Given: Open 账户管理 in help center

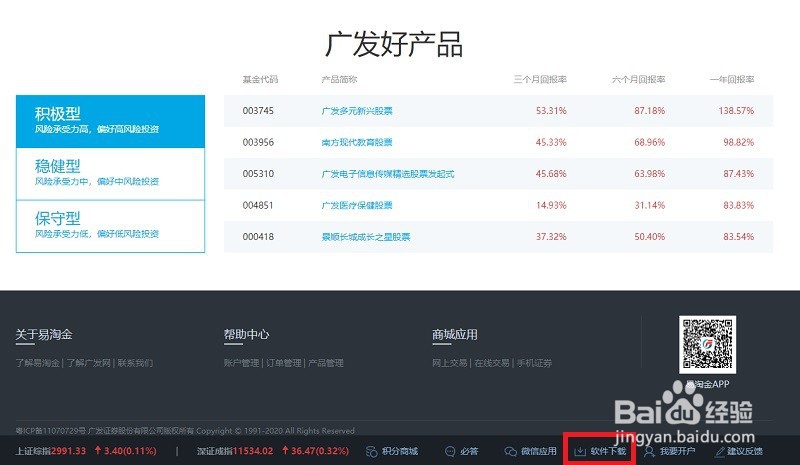Looking at the screenshot, I should (x=241, y=363).
